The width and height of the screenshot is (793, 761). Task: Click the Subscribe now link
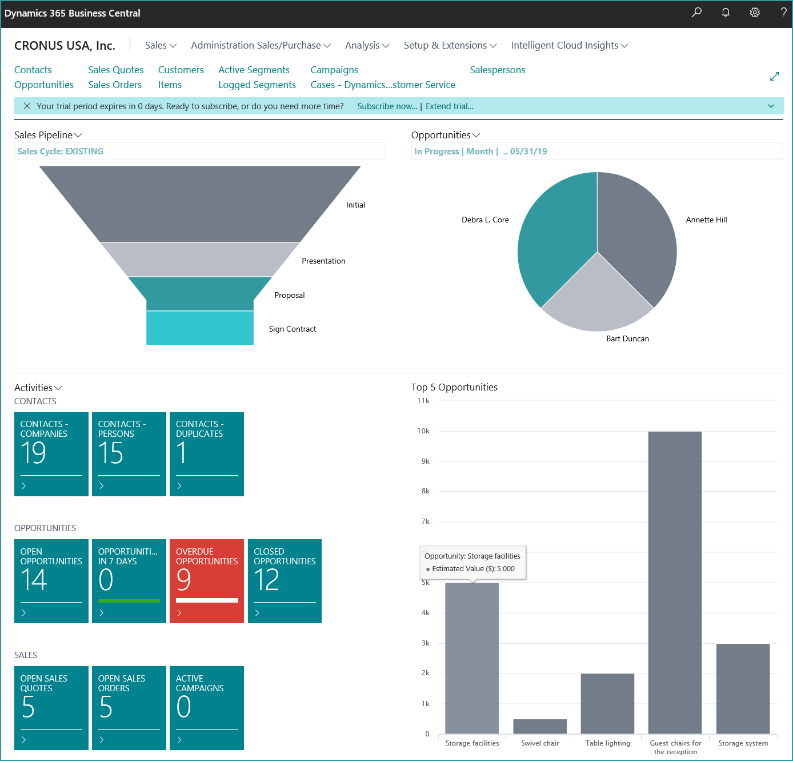387,106
